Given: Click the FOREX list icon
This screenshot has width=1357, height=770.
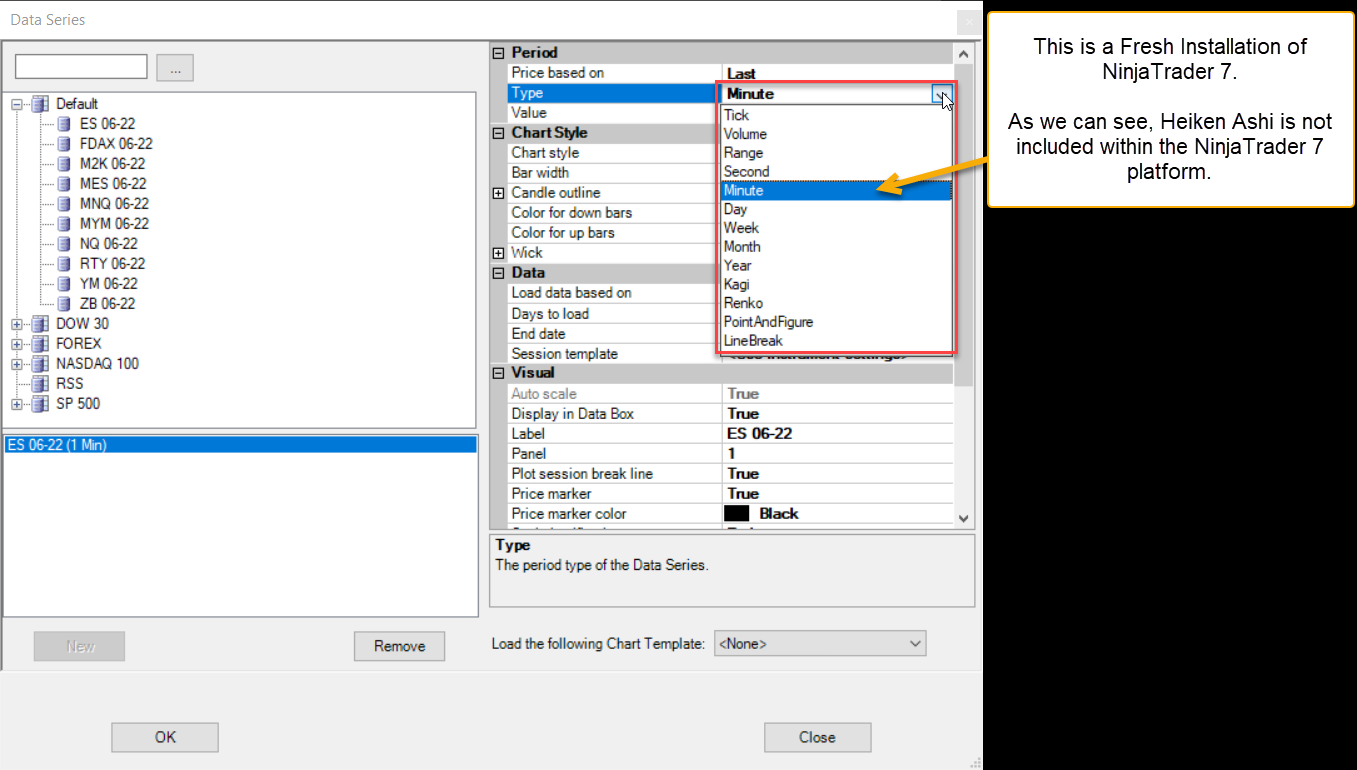Looking at the screenshot, I should coord(40,344).
